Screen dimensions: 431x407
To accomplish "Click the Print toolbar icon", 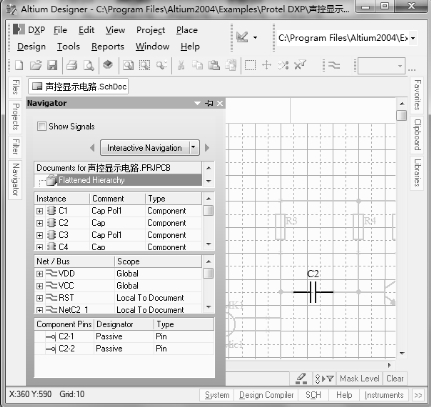I will [72, 65].
